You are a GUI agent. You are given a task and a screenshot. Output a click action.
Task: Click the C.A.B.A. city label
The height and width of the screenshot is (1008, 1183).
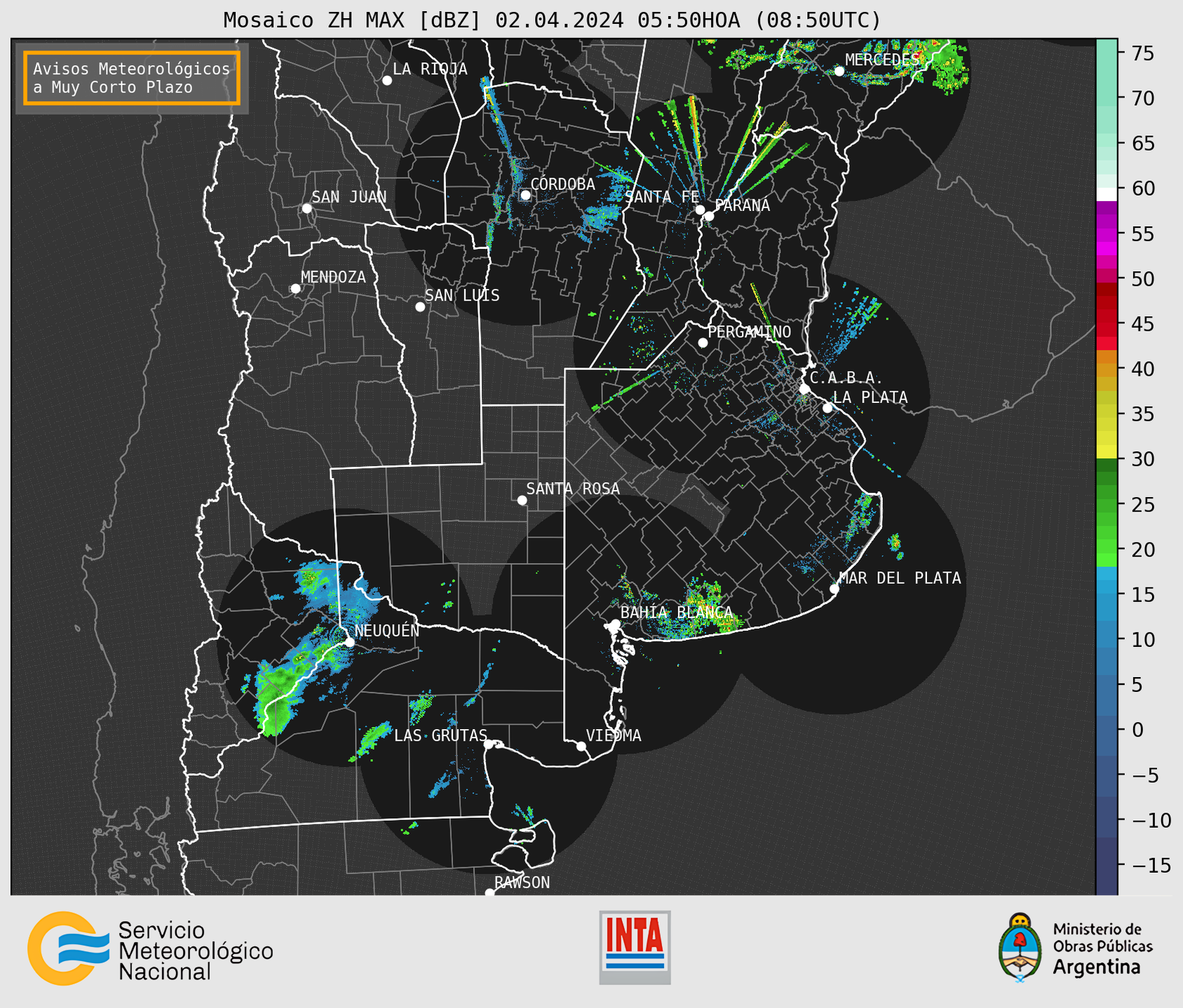846,378
